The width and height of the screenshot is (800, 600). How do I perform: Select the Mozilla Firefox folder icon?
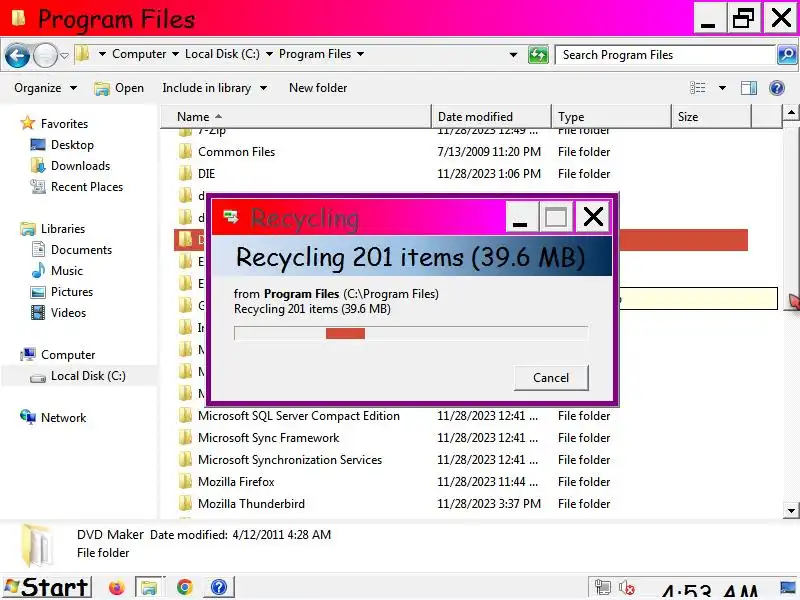coord(186,482)
